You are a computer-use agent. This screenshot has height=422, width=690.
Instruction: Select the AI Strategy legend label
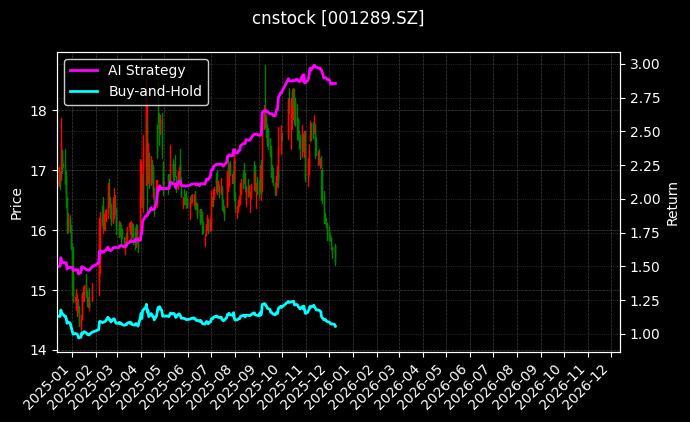click(x=146, y=70)
